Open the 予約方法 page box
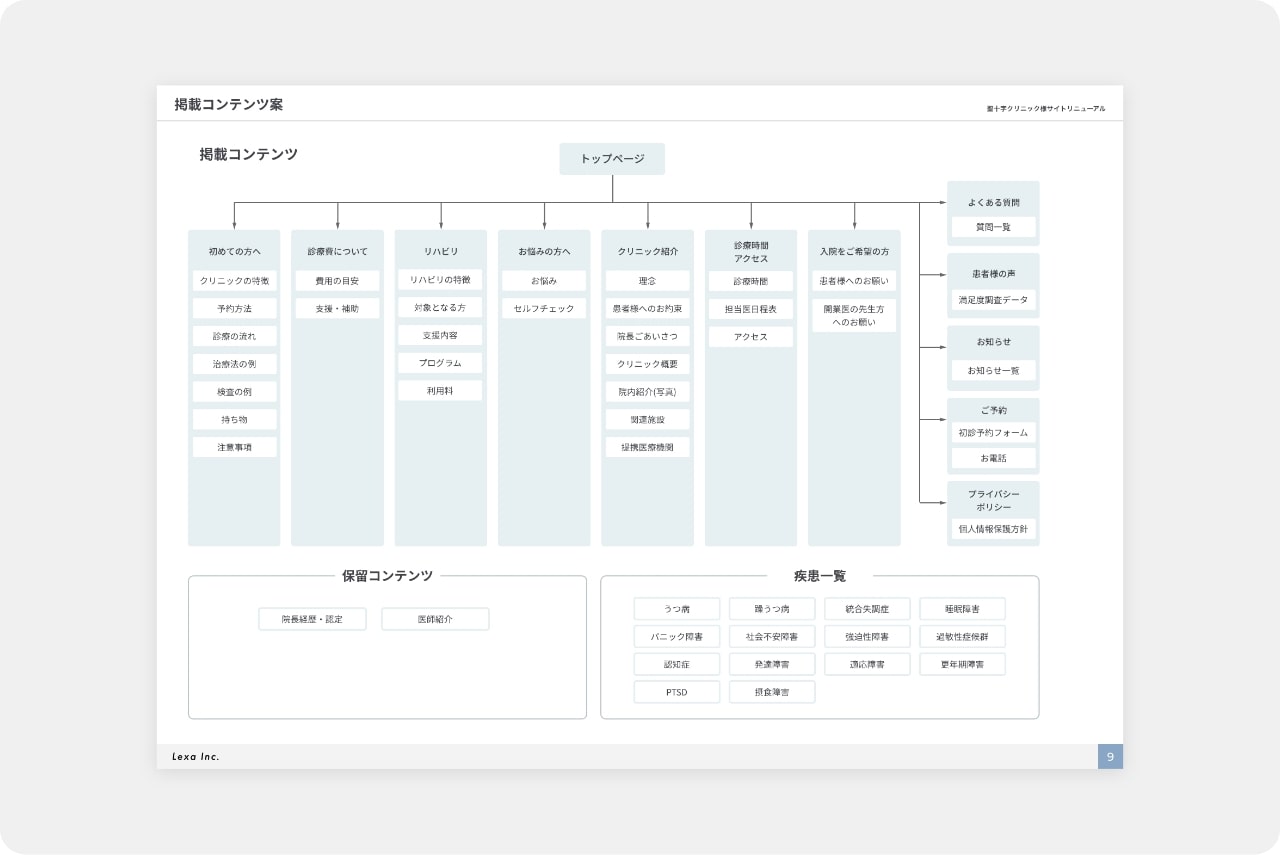Viewport: 1280px width, 855px height. pyautogui.click(x=234, y=308)
